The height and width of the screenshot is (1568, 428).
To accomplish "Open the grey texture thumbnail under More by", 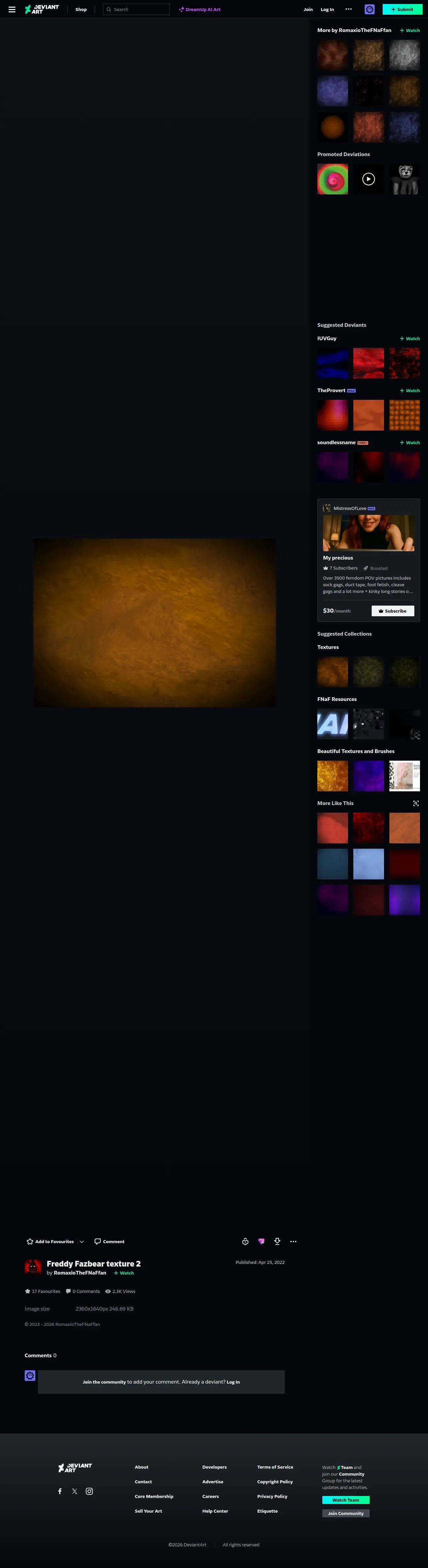I will click(x=405, y=55).
